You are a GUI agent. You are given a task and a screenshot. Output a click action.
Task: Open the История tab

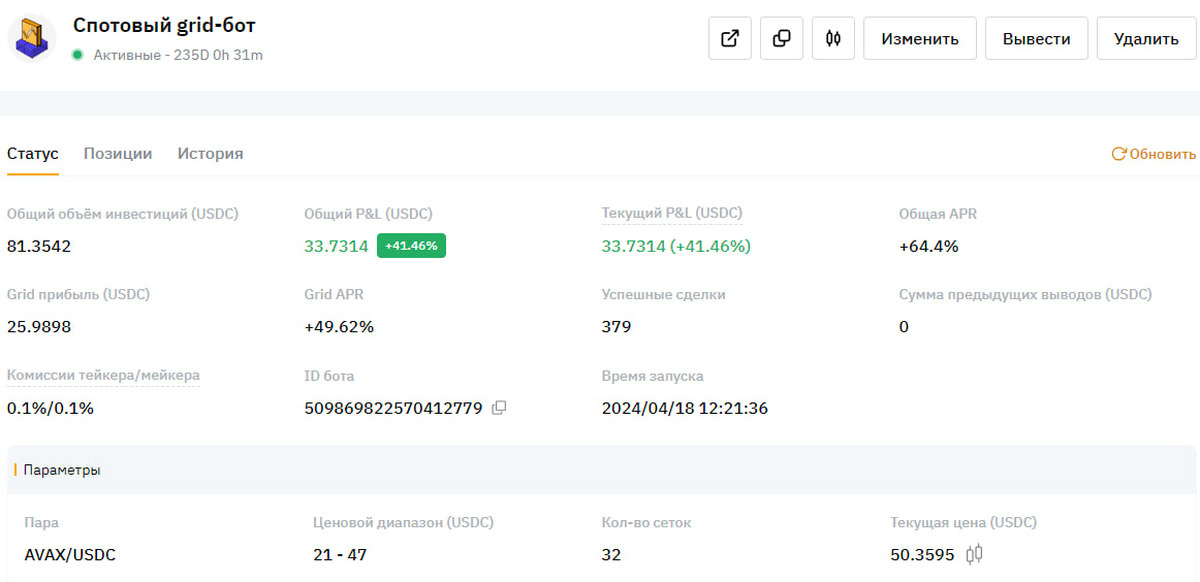point(210,154)
